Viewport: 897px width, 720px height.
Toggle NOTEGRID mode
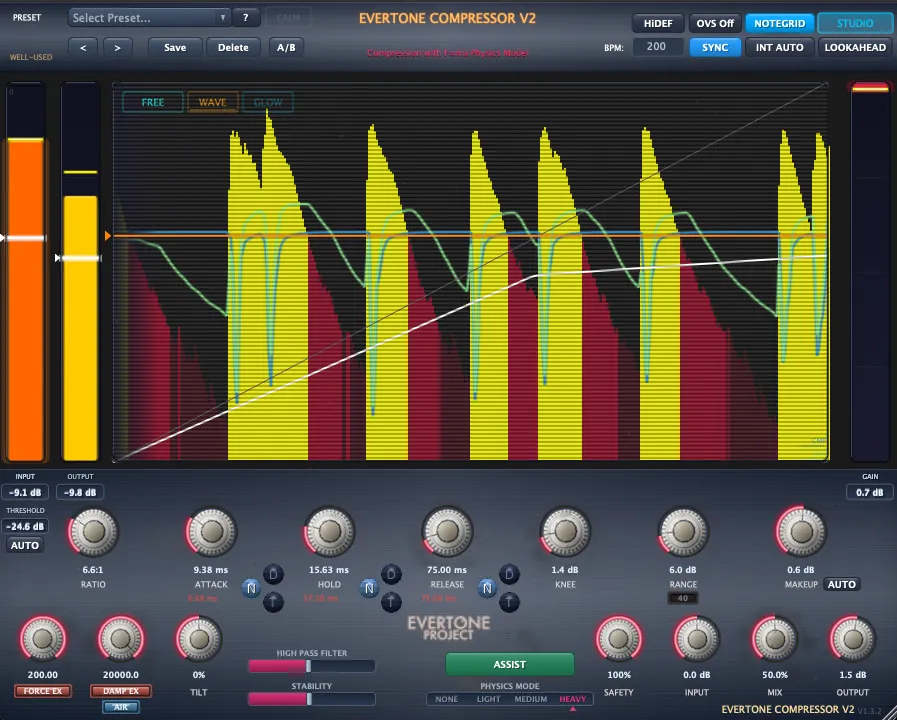779,23
